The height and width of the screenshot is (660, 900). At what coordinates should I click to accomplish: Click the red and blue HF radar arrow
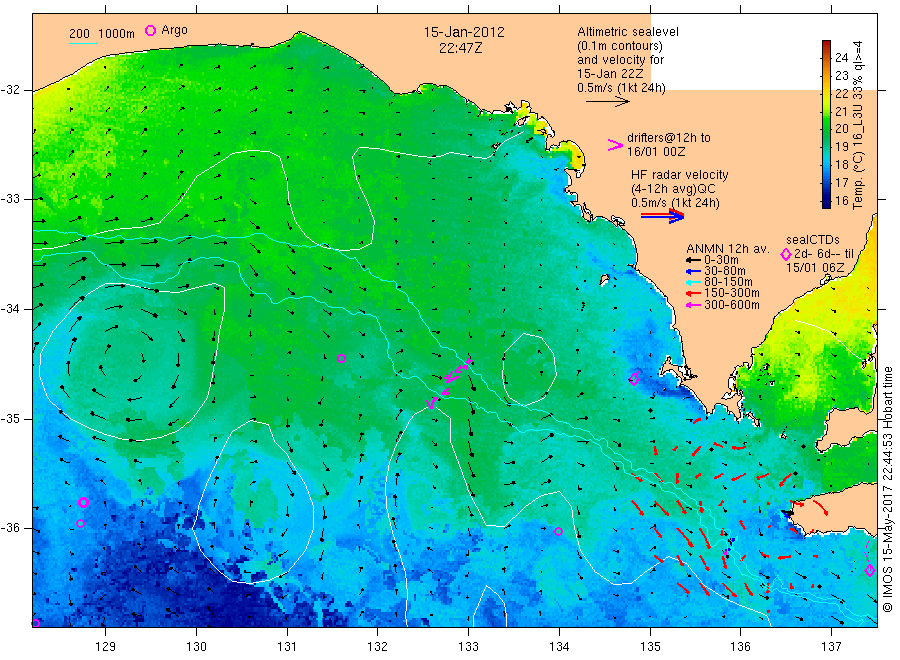point(662,216)
